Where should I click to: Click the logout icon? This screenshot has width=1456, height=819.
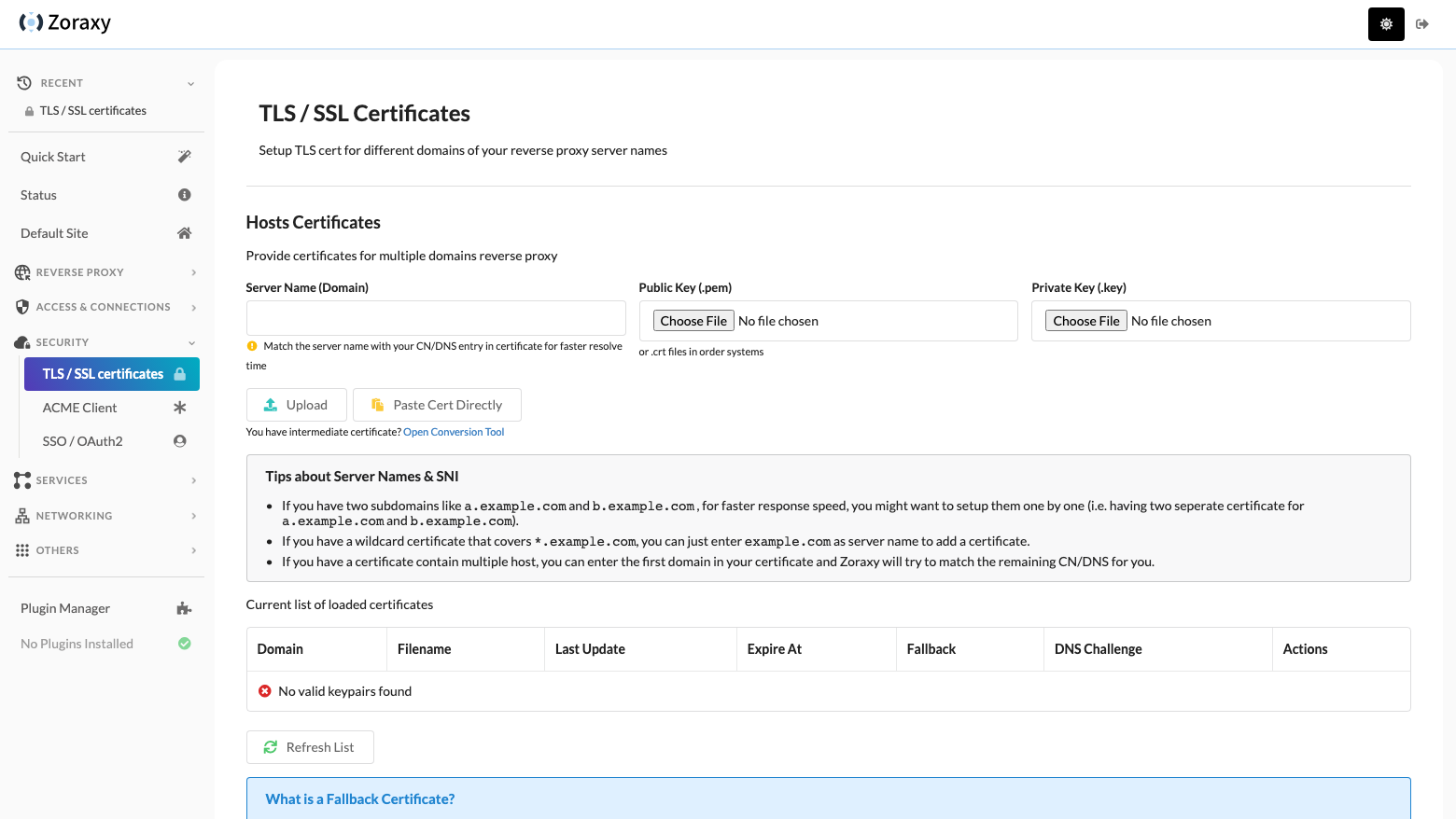click(1422, 24)
